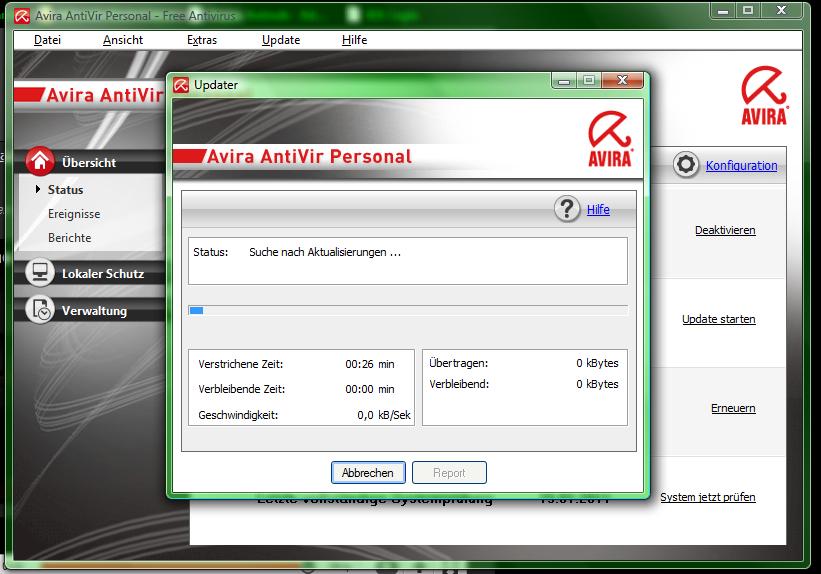This screenshot has width=821, height=574.
Task: Click the Verwaltung clock document icon
Action: pyautogui.click(x=40, y=310)
